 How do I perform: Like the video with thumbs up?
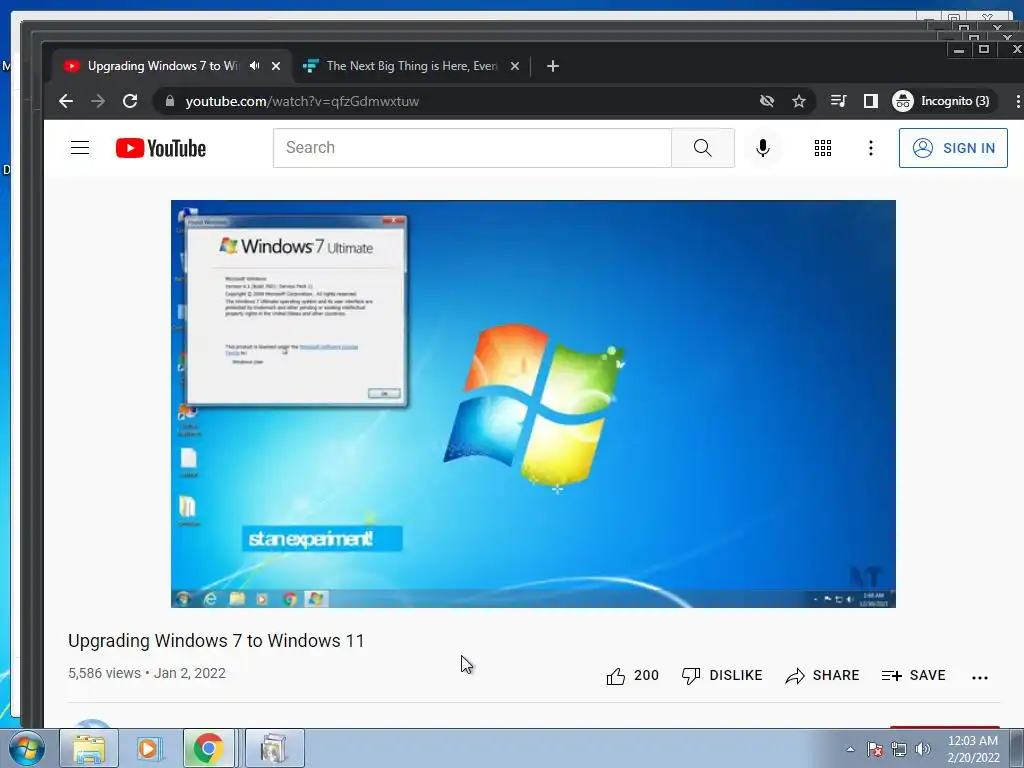click(x=632, y=675)
